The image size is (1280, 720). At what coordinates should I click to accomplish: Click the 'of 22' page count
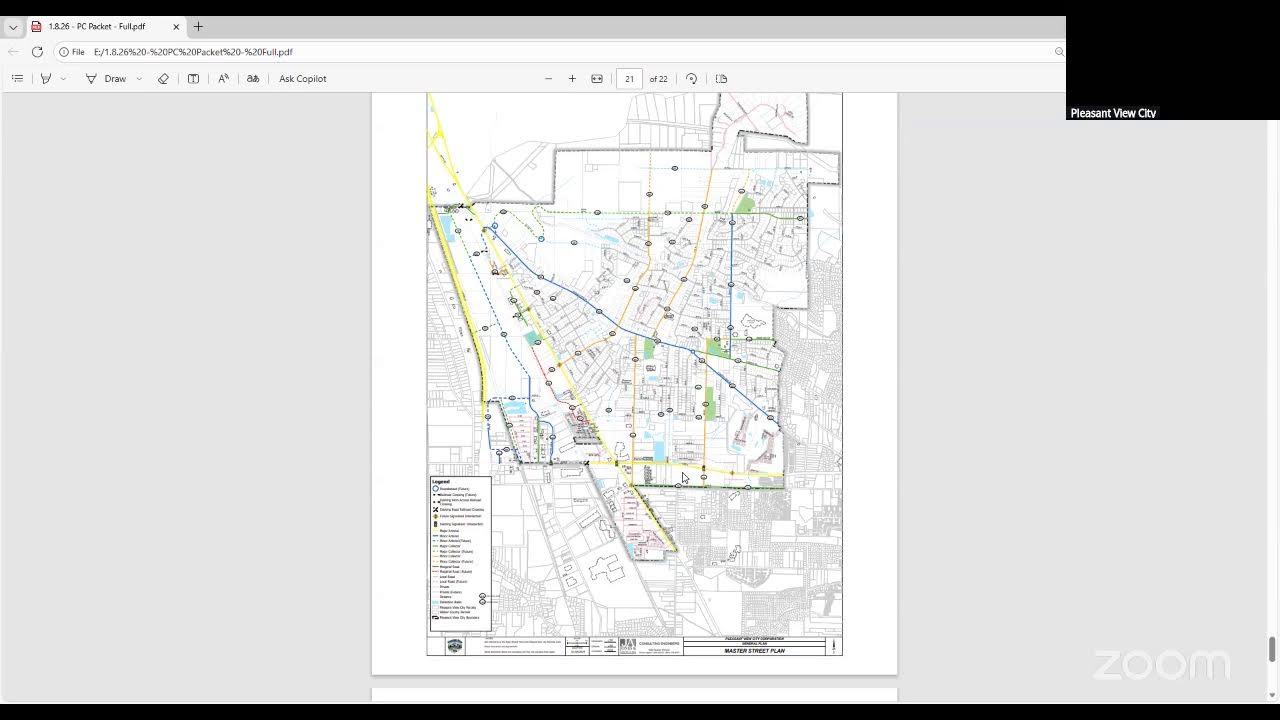point(658,79)
